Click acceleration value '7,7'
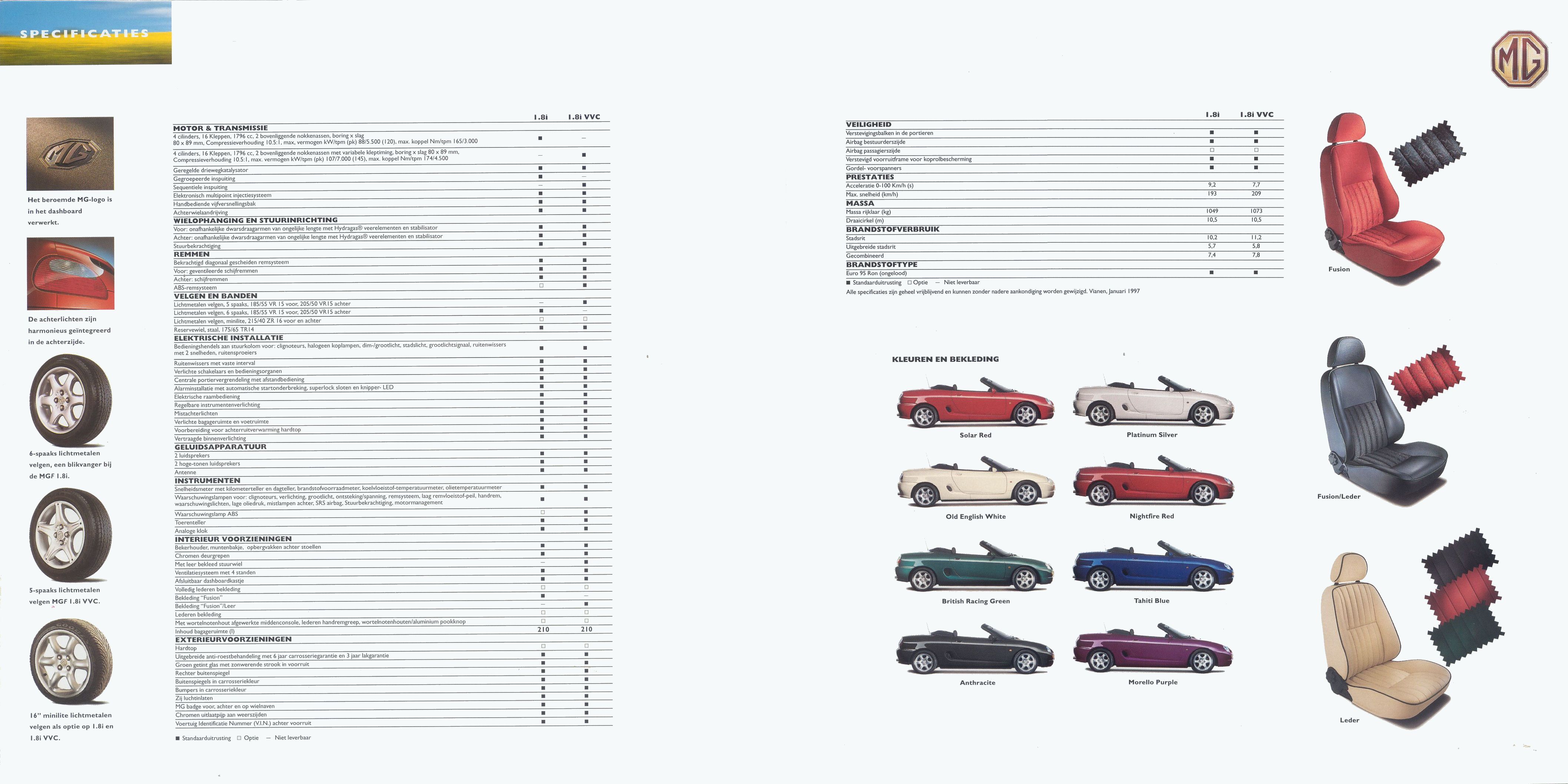The height and width of the screenshot is (784, 1568). [x=1256, y=185]
